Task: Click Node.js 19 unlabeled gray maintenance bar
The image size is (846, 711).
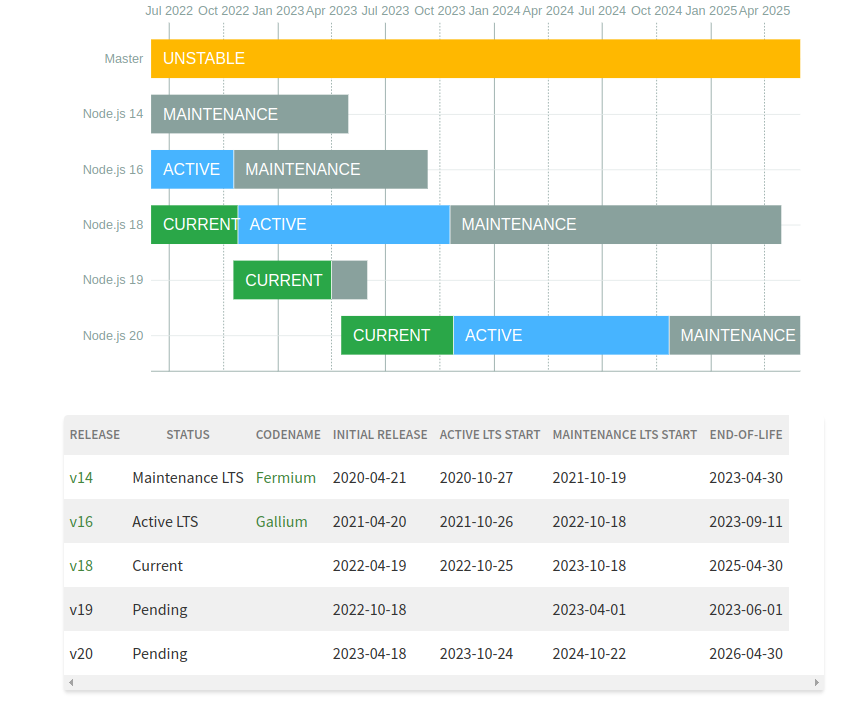Action: [350, 280]
